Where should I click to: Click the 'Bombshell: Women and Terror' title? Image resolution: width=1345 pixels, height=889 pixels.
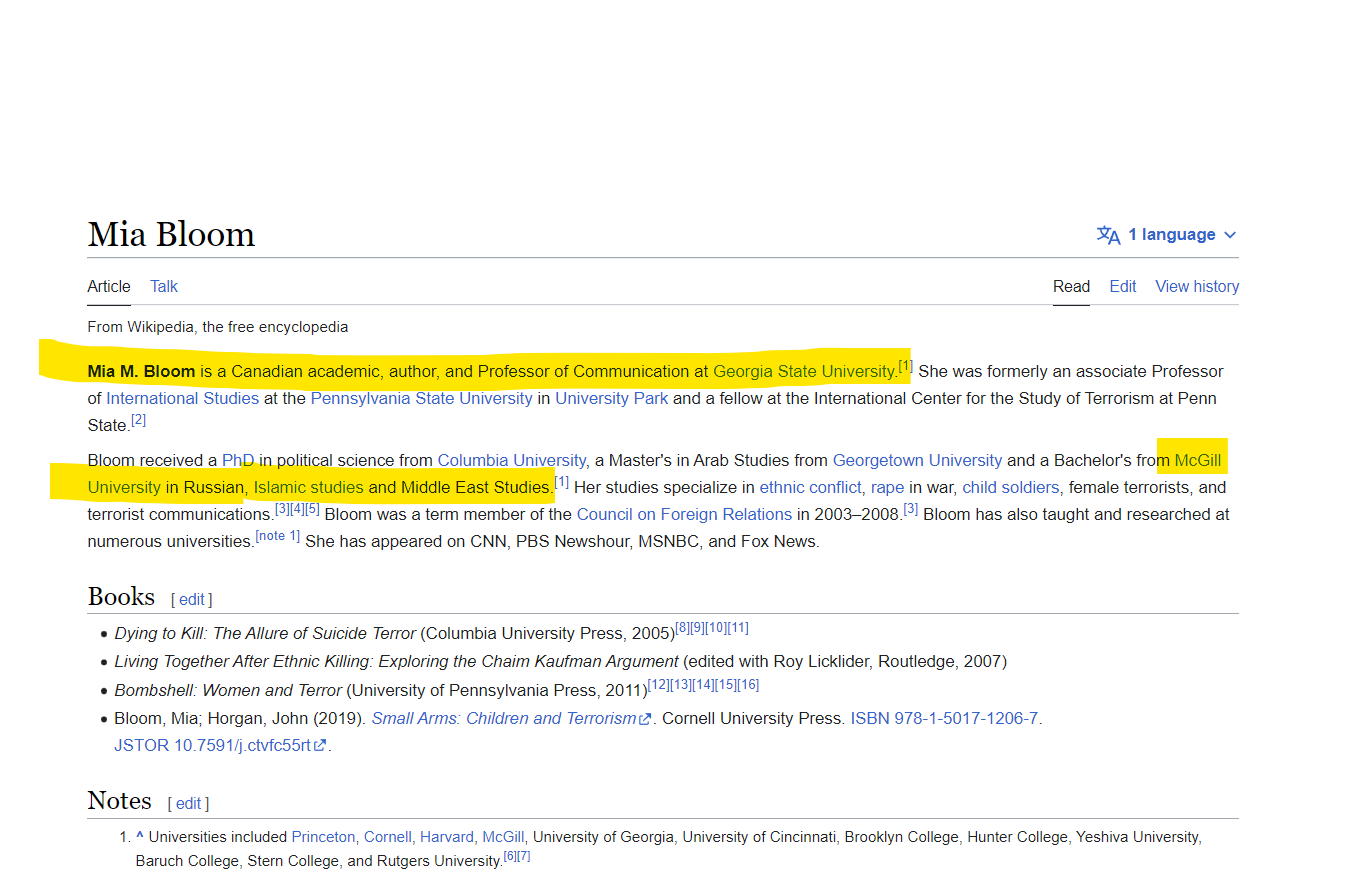228,690
